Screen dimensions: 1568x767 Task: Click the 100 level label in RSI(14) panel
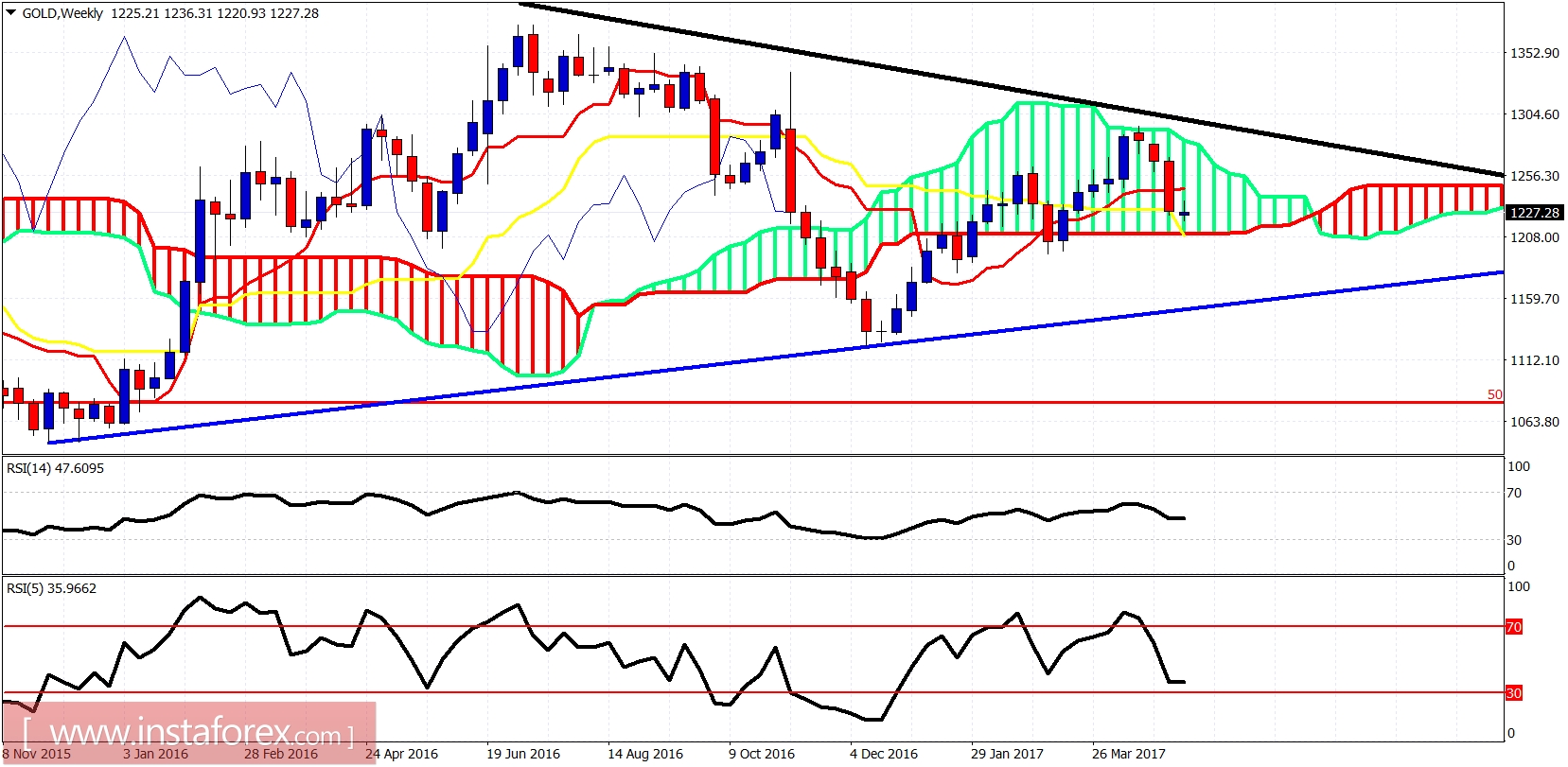(1519, 466)
